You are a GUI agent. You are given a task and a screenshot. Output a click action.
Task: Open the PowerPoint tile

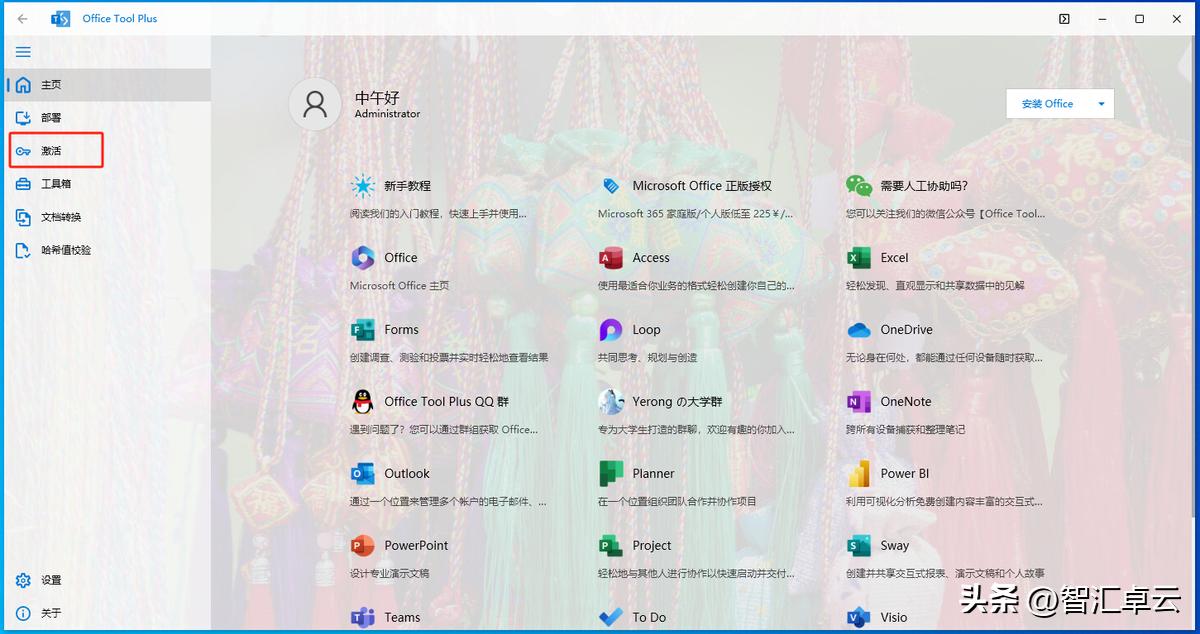point(417,545)
